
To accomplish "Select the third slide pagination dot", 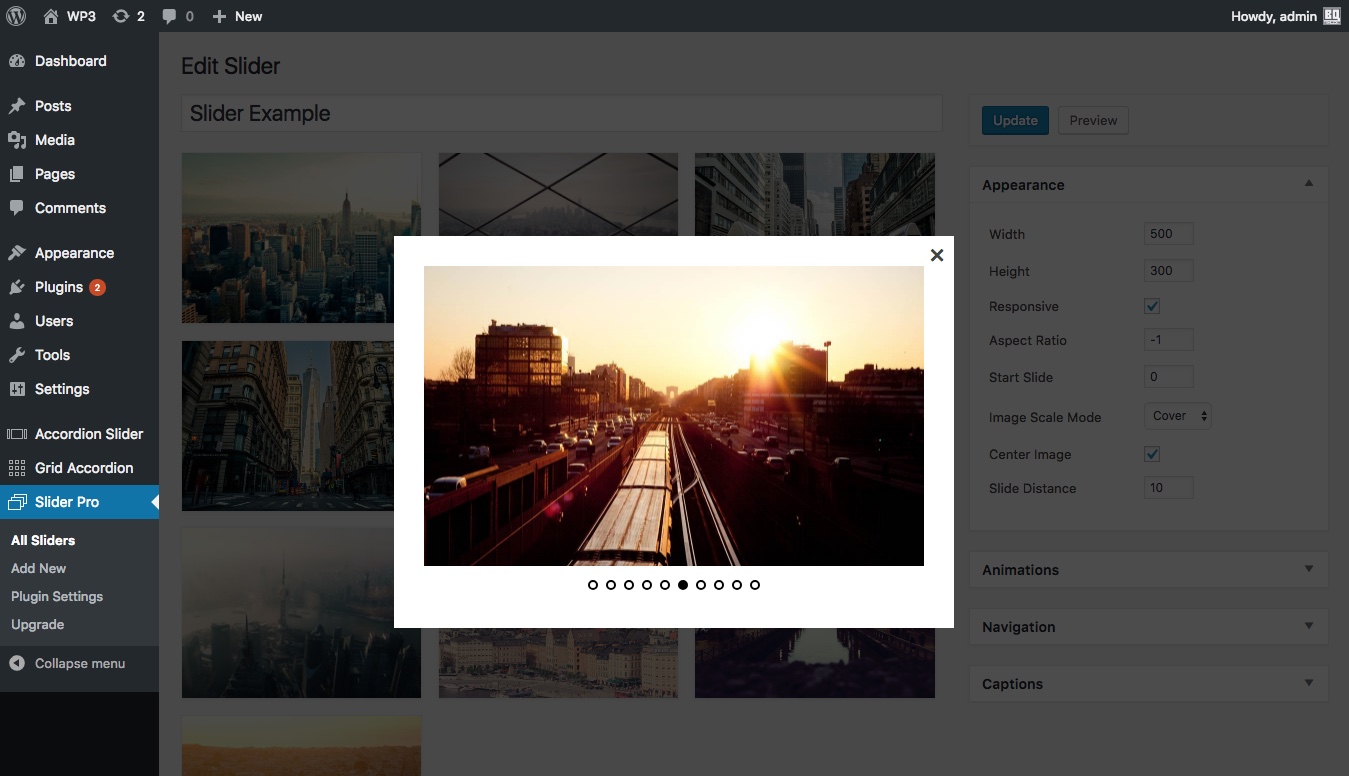I will click(x=629, y=585).
